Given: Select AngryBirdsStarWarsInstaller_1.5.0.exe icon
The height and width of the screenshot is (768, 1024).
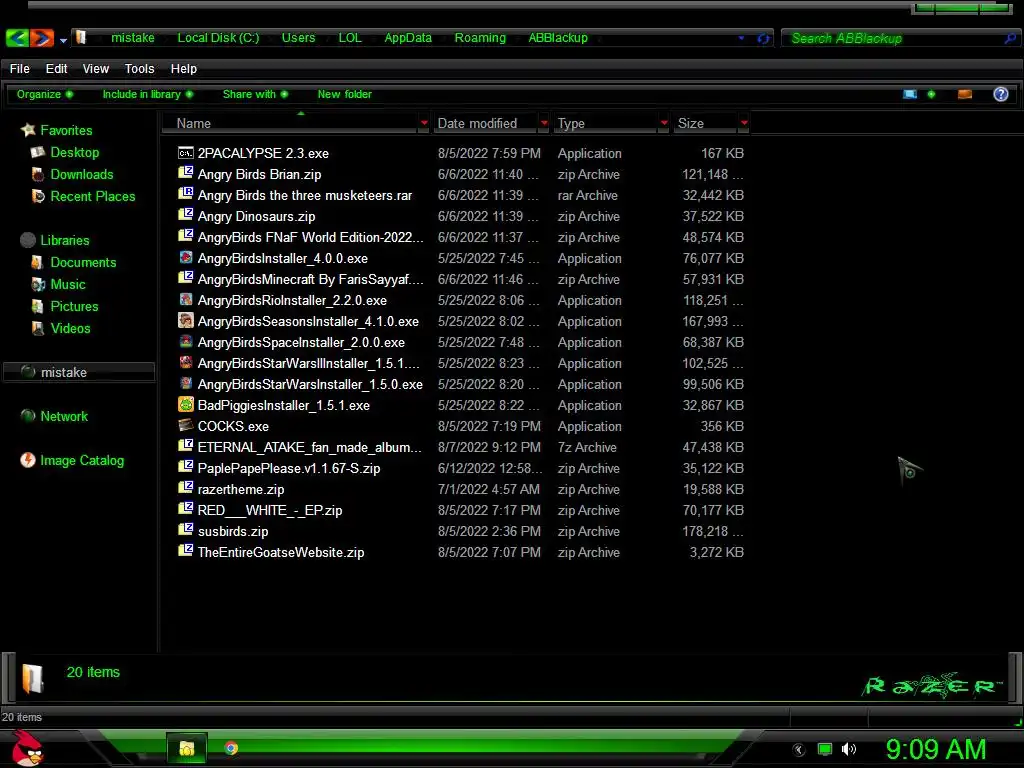Looking at the screenshot, I should [x=185, y=383].
